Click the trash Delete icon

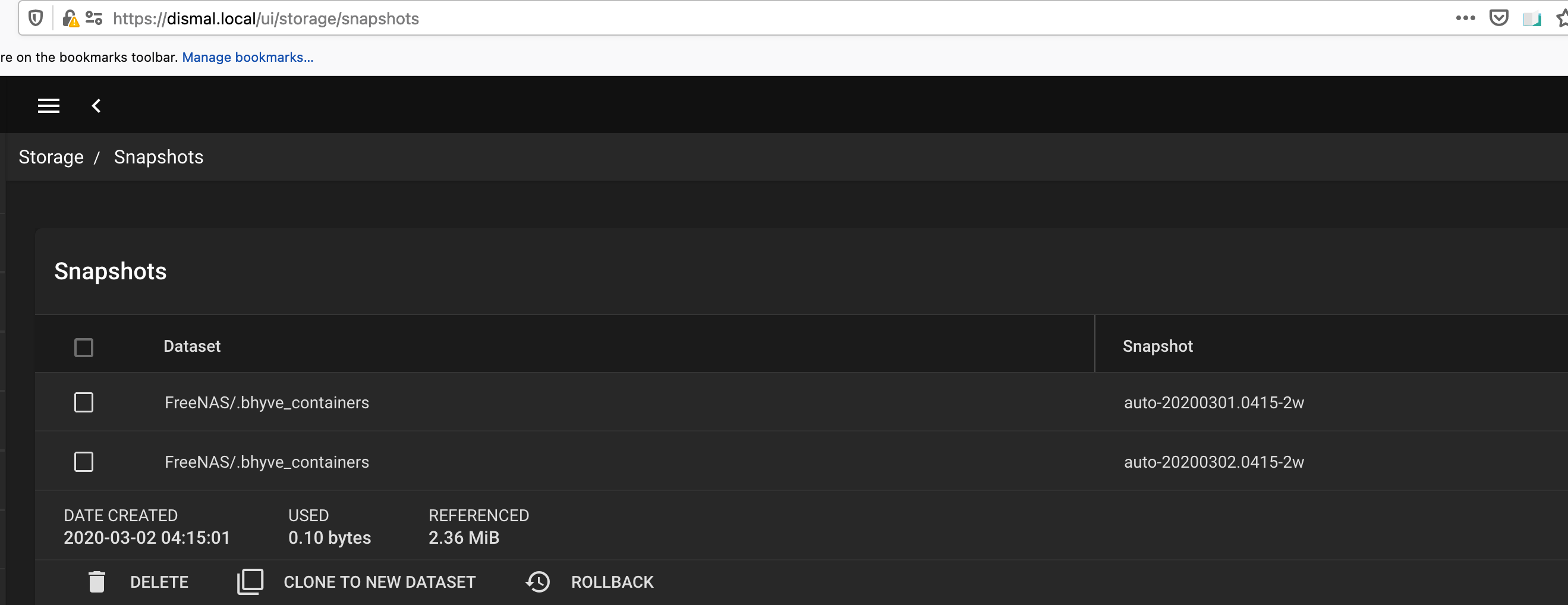97,582
